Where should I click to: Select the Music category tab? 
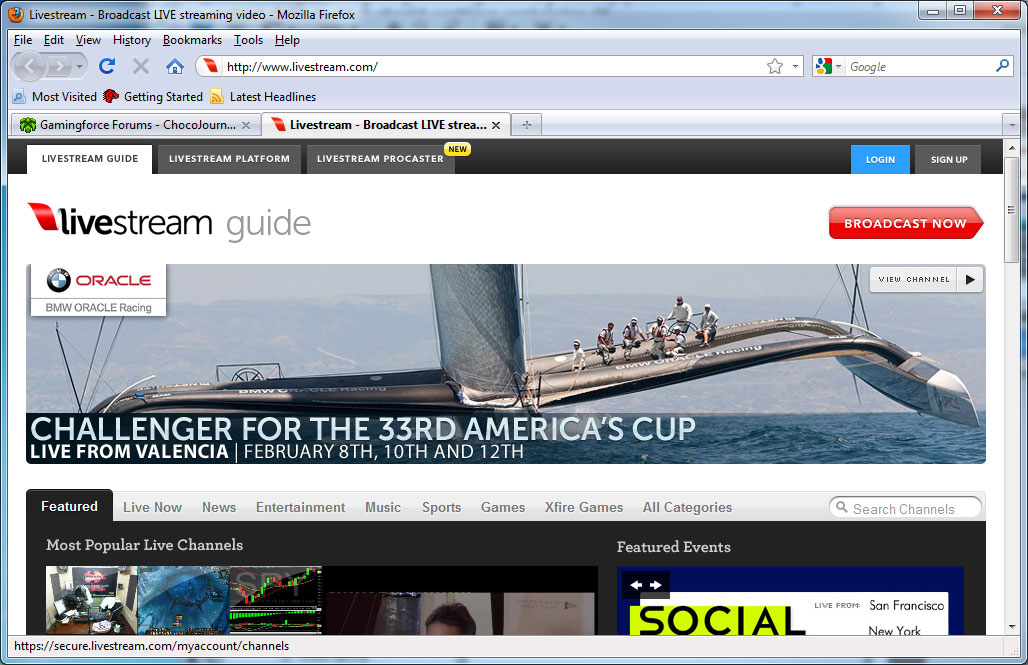coord(383,507)
